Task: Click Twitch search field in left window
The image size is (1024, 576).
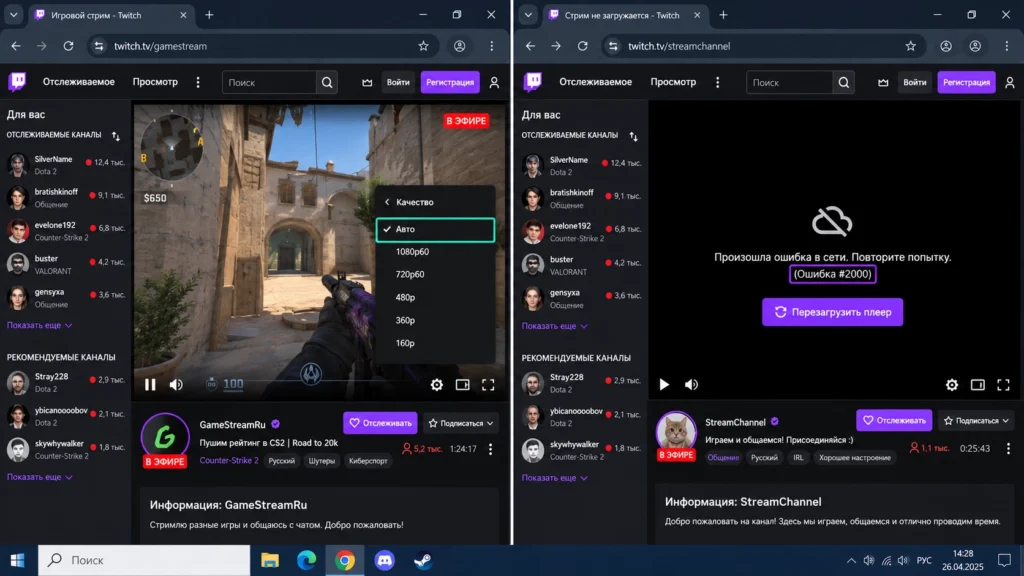Action: pyautogui.click(x=269, y=83)
